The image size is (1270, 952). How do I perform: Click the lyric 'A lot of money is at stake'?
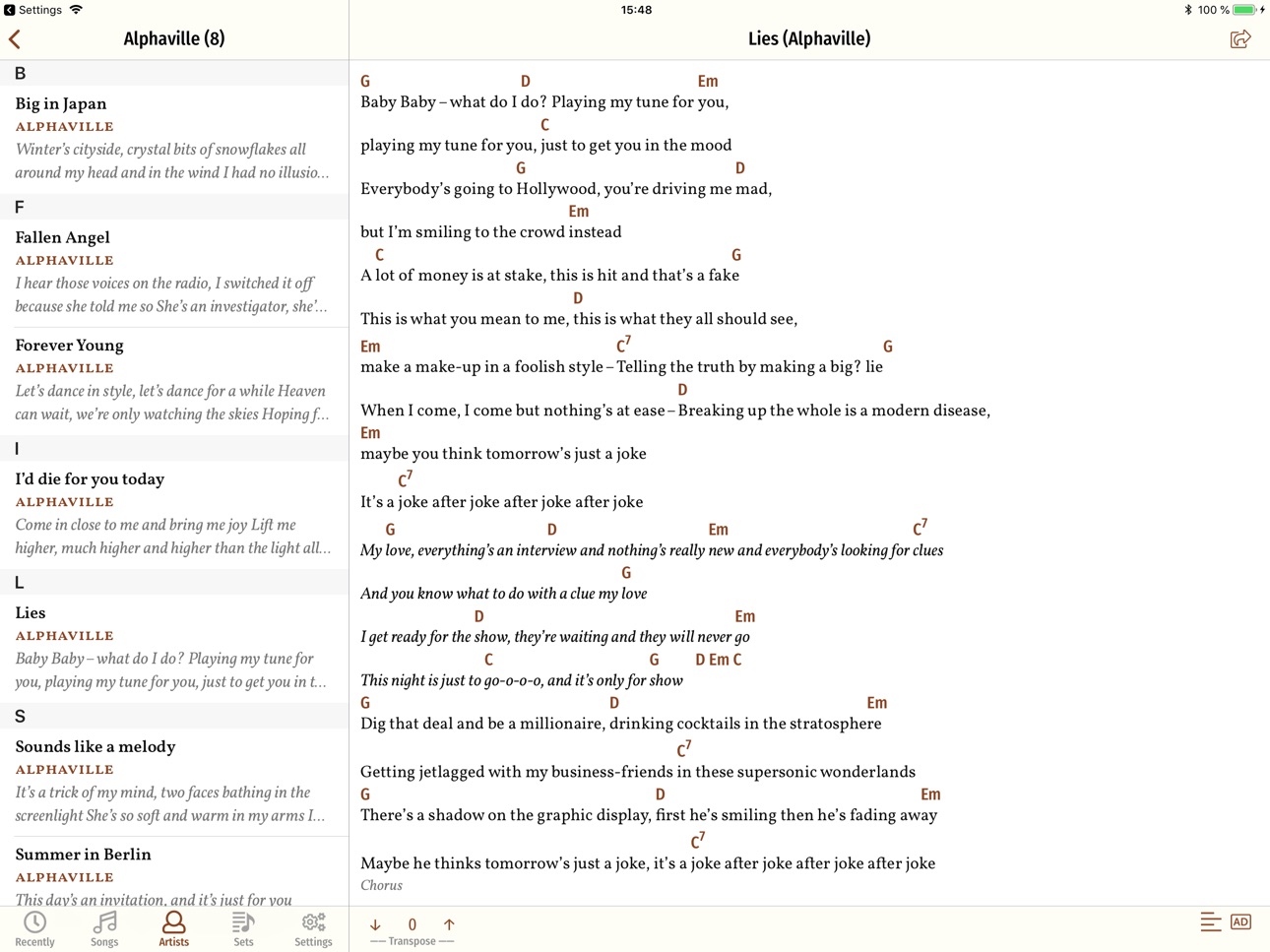453,277
